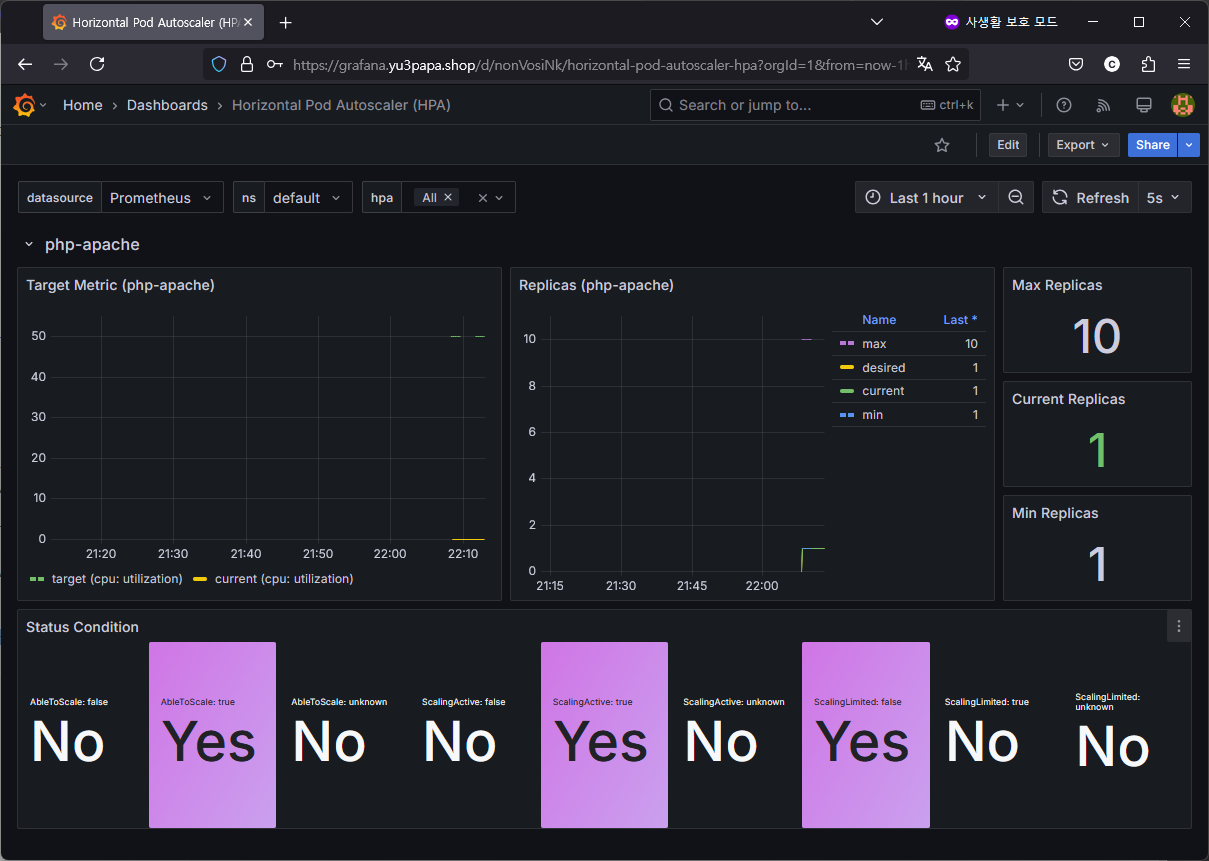Sort legend by Last column

tap(960, 320)
